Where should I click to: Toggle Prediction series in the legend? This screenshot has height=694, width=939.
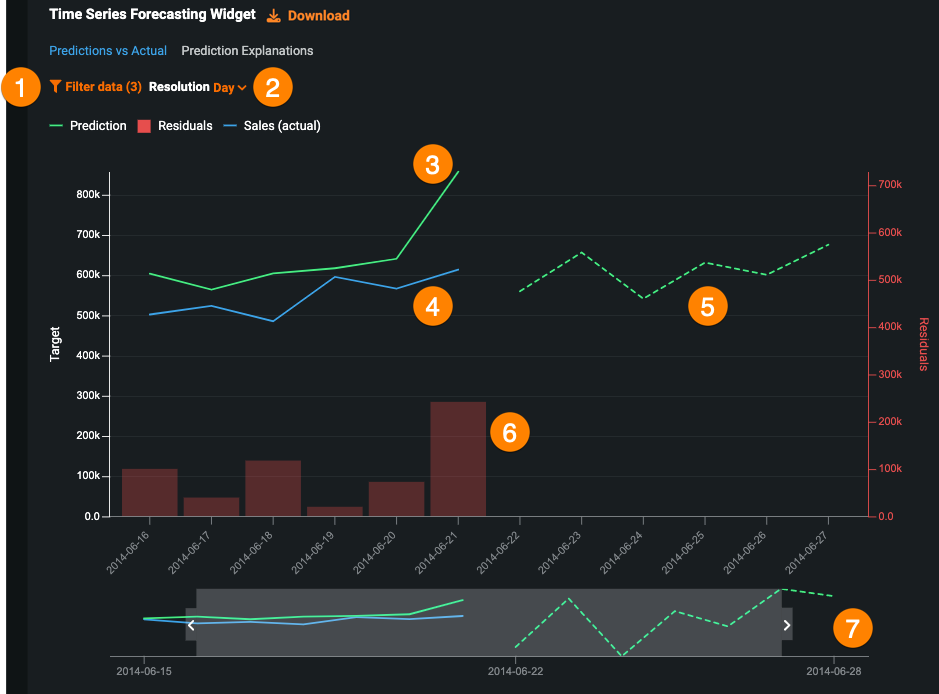[x=88, y=126]
